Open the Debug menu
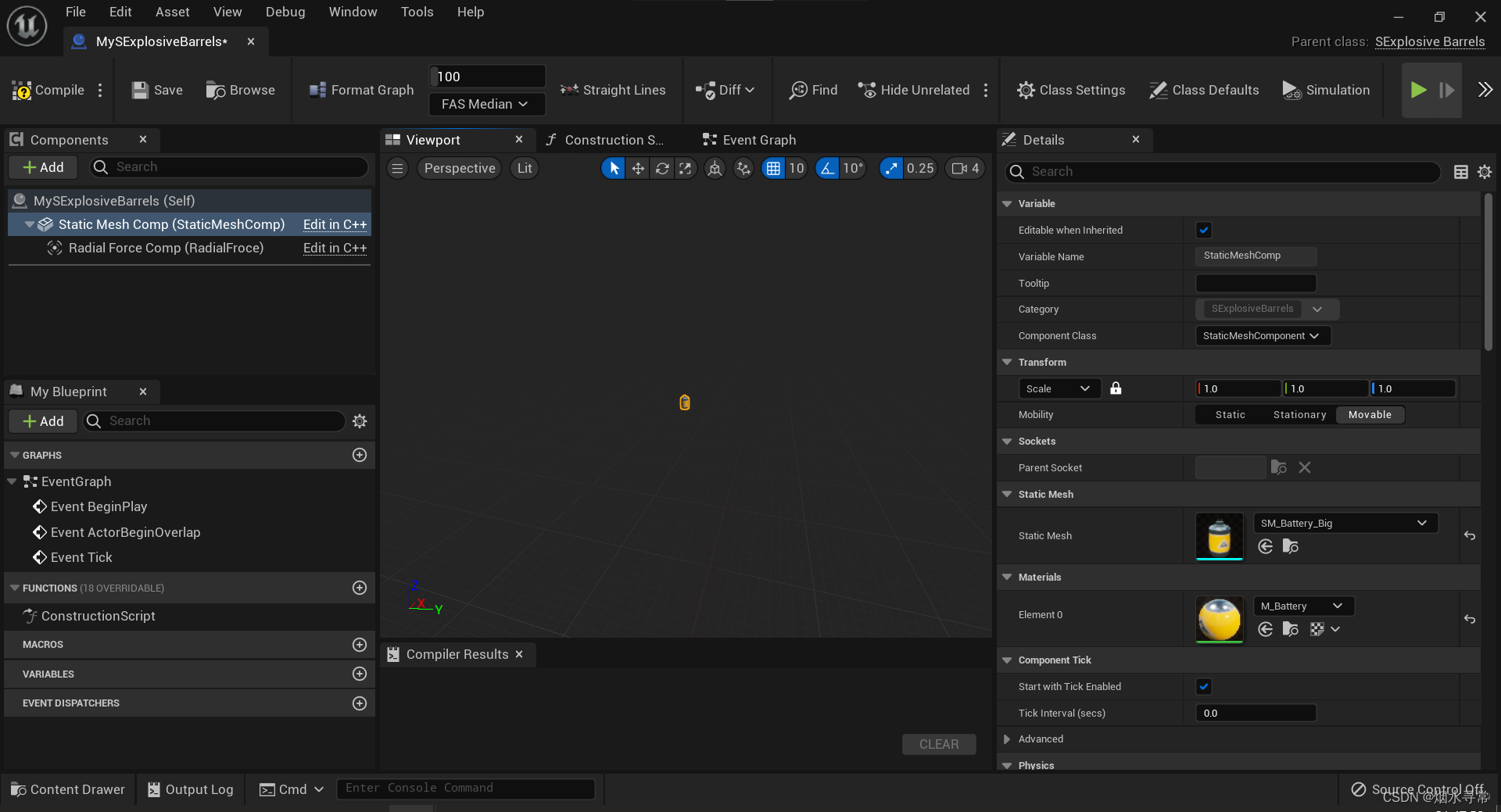Screen dimensions: 1501x812 click(285, 12)
